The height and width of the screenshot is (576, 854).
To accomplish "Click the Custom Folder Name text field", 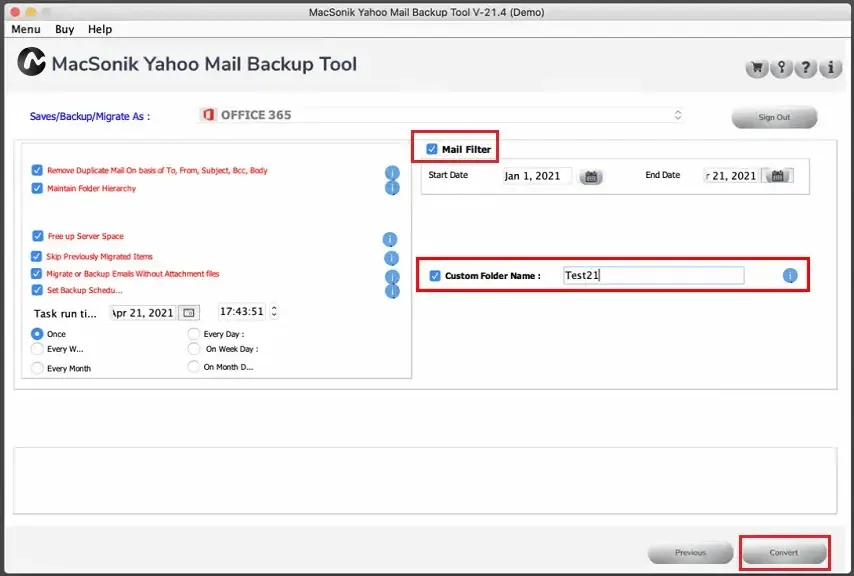I will click(654, 275).
